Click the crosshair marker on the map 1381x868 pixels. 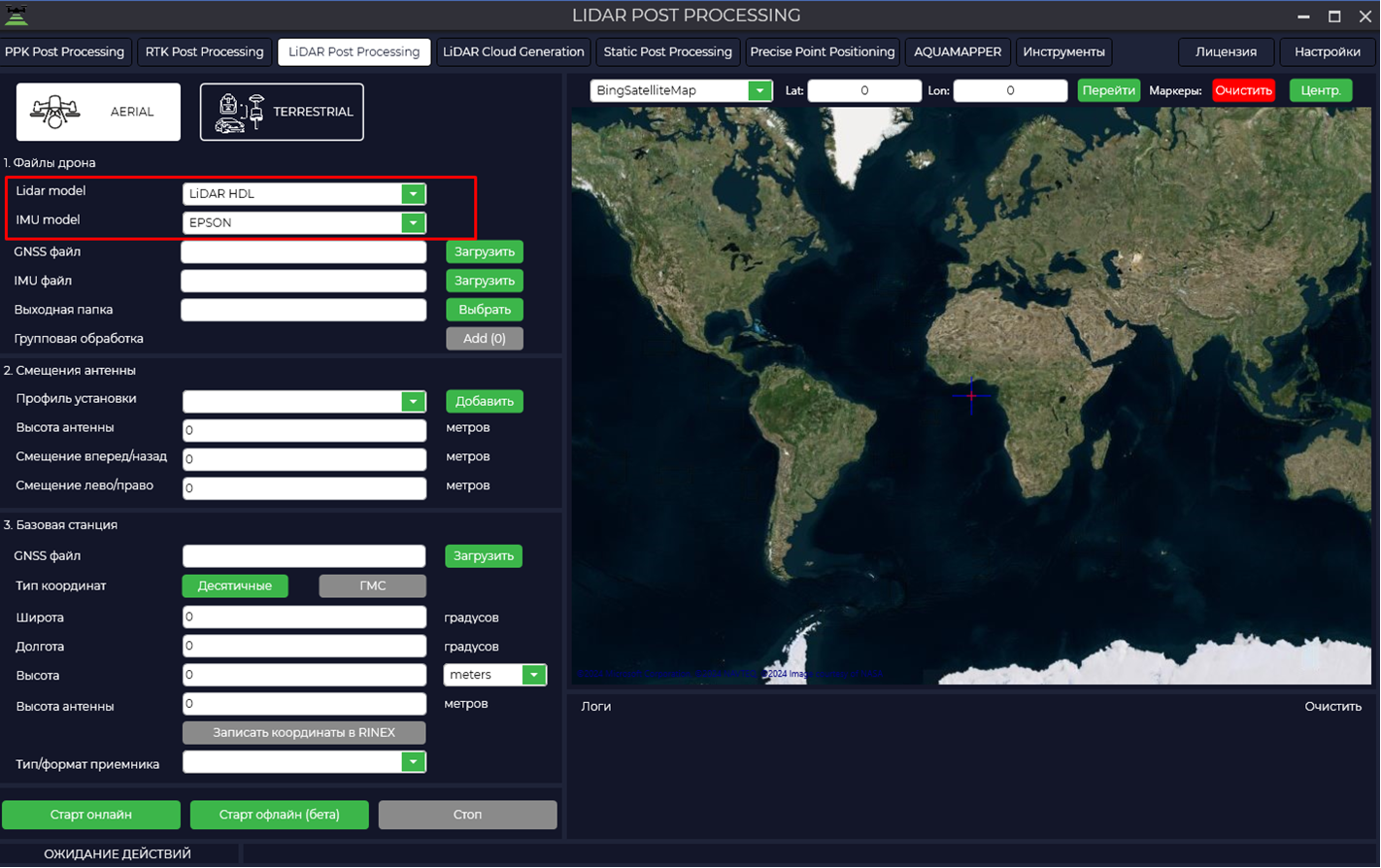[971, 396]
